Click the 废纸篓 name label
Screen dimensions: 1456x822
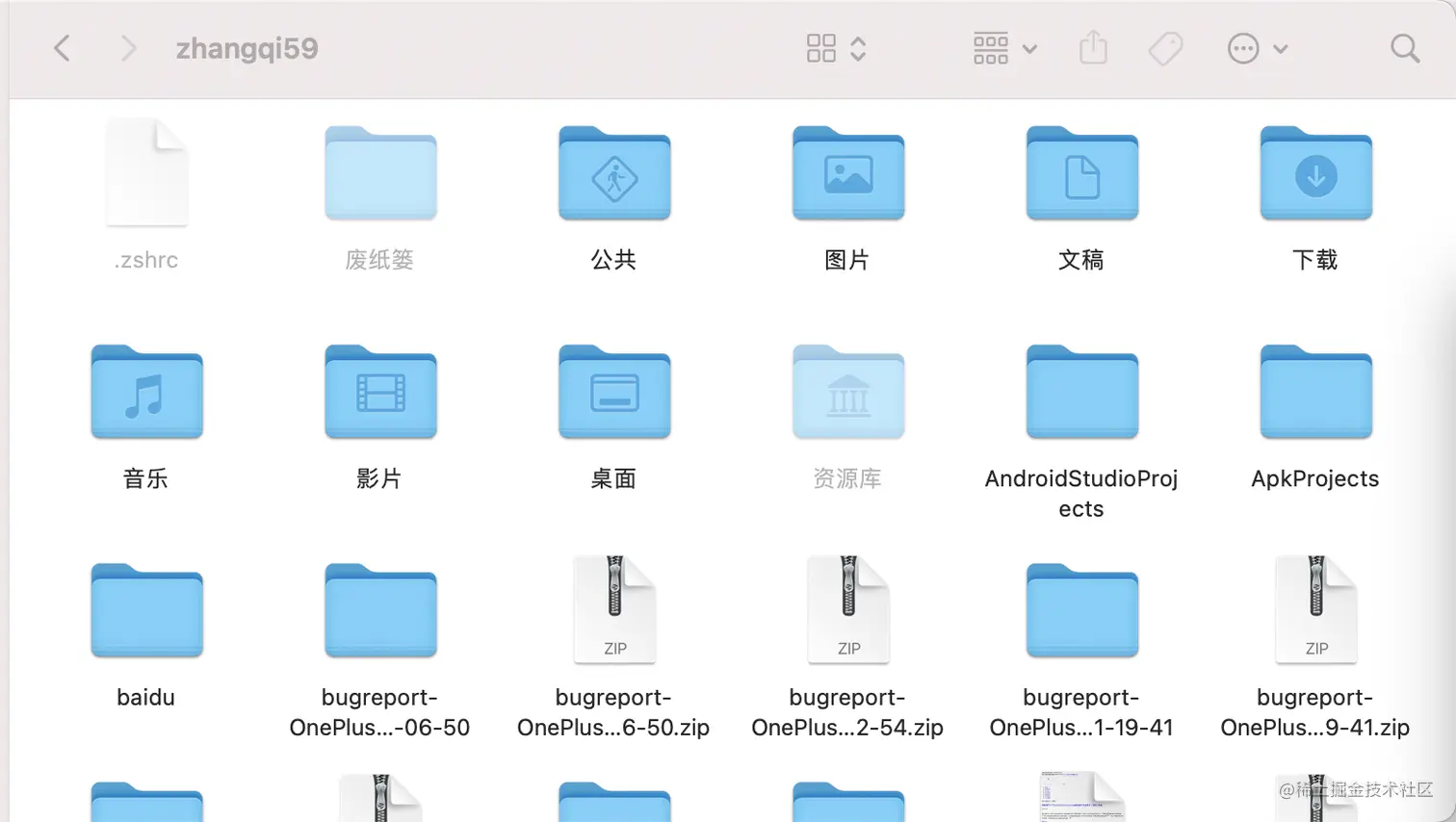point(379,260)
